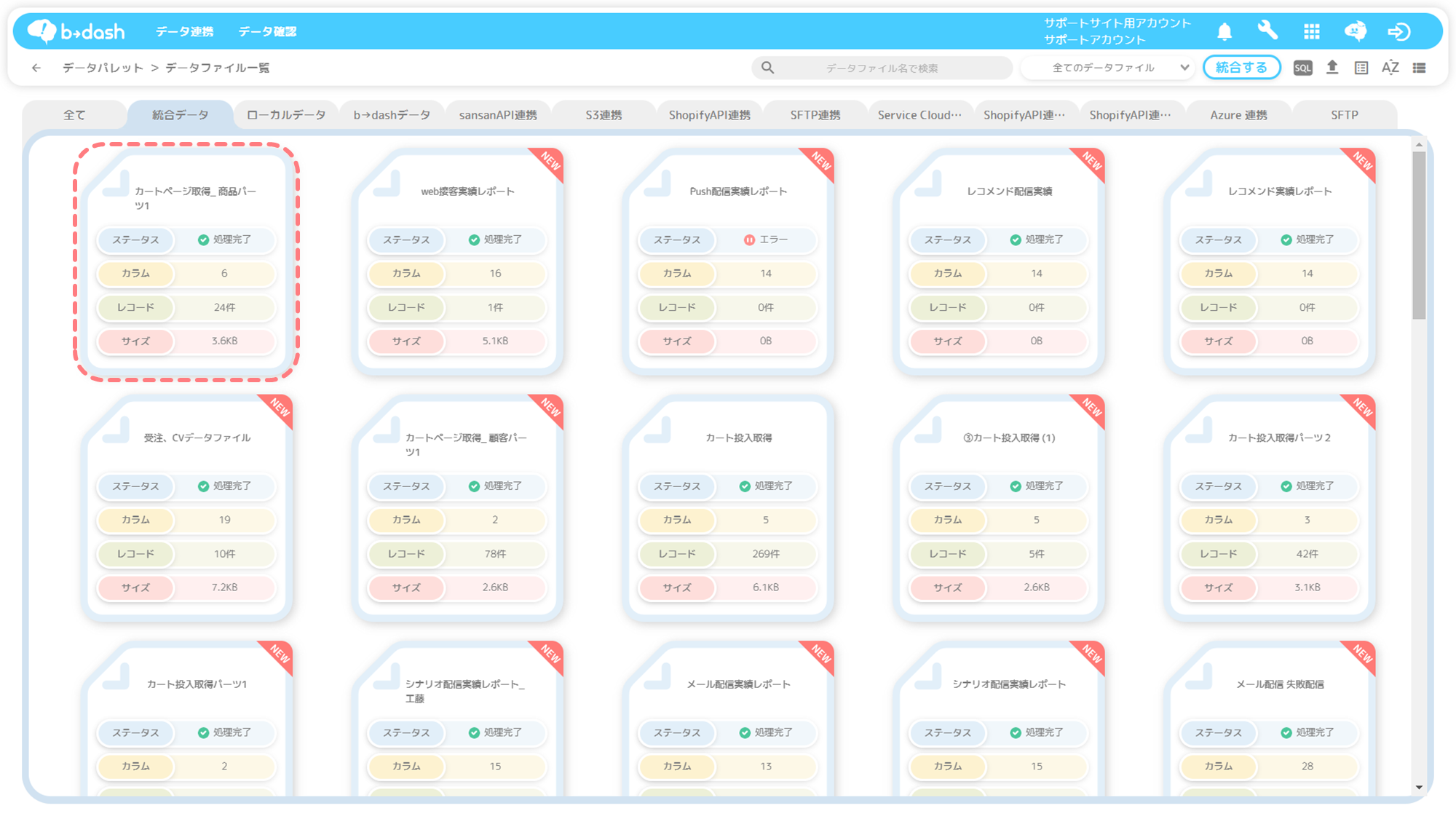Screen dimensions: 1456x819
Task: Click the 28 column value on メール配信 失敗配信
Action: click(x=1307, y=766)
